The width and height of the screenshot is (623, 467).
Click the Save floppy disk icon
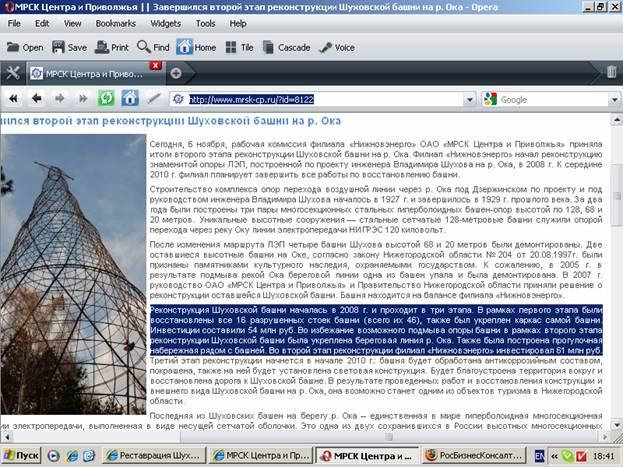pos(58,47)
